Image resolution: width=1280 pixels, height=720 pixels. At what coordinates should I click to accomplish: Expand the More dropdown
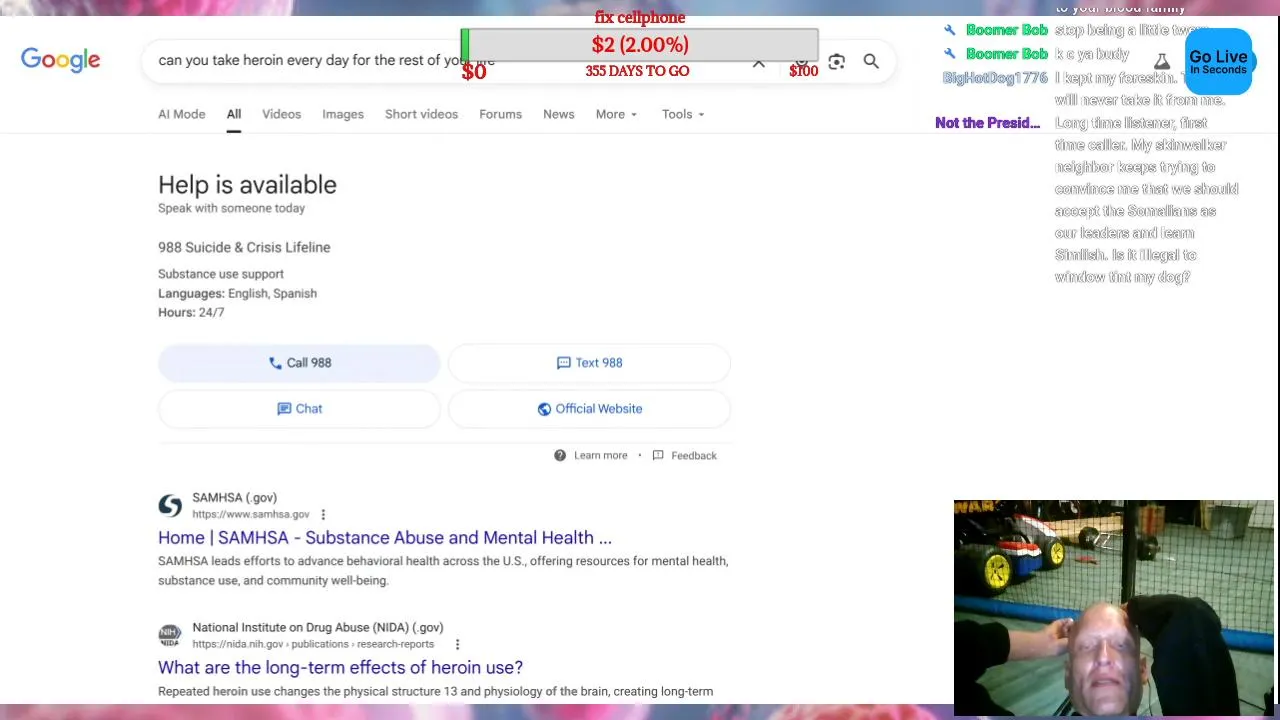click(616, 114)
